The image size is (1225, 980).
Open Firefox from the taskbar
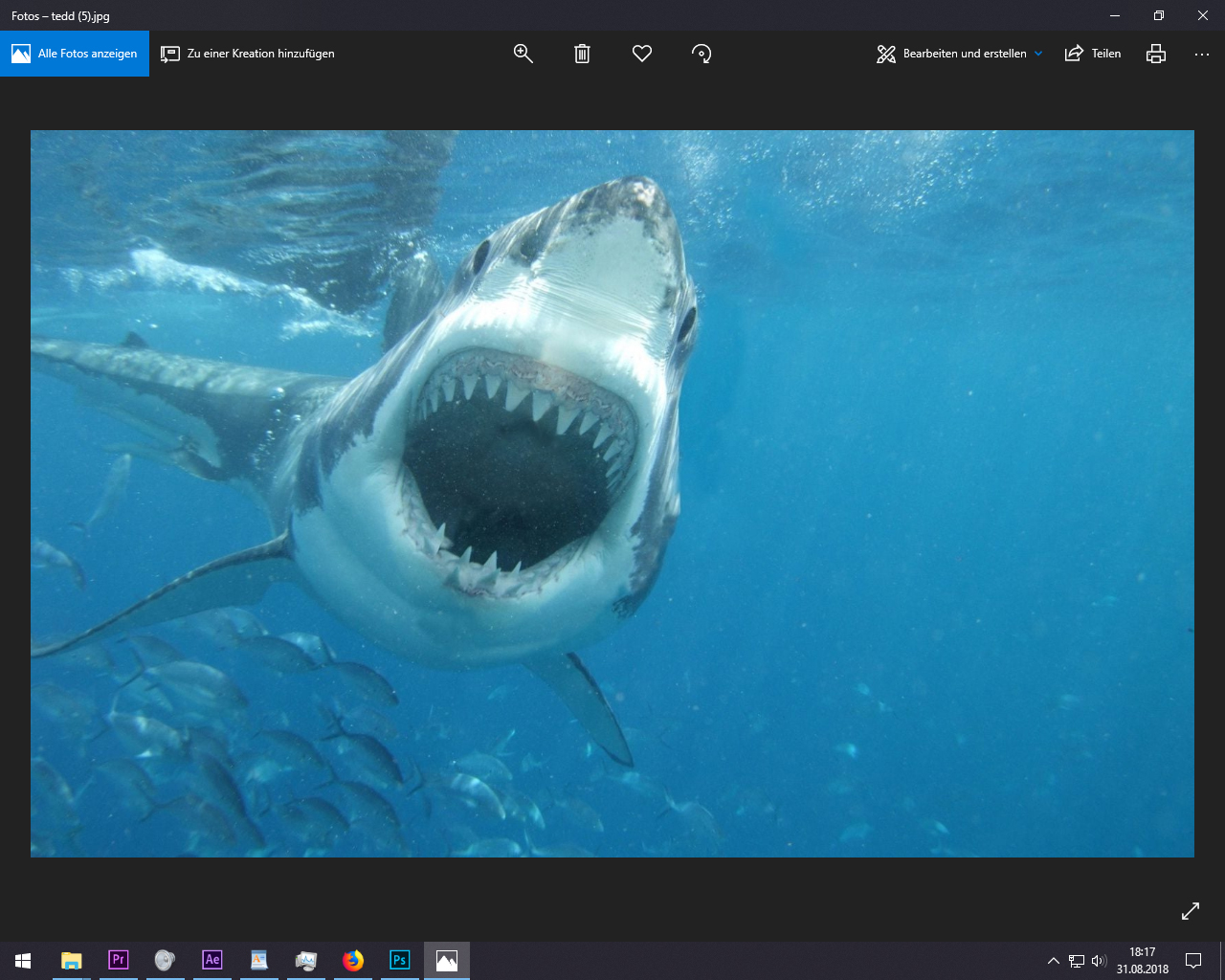353,960
